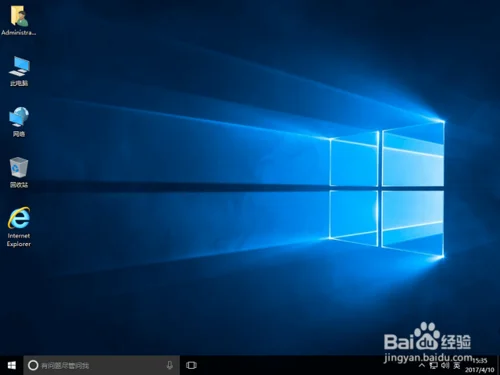Click the Cortana circle icon
Image resolution: width=500 pixels, height=375 pixels.
pos(33,365)
